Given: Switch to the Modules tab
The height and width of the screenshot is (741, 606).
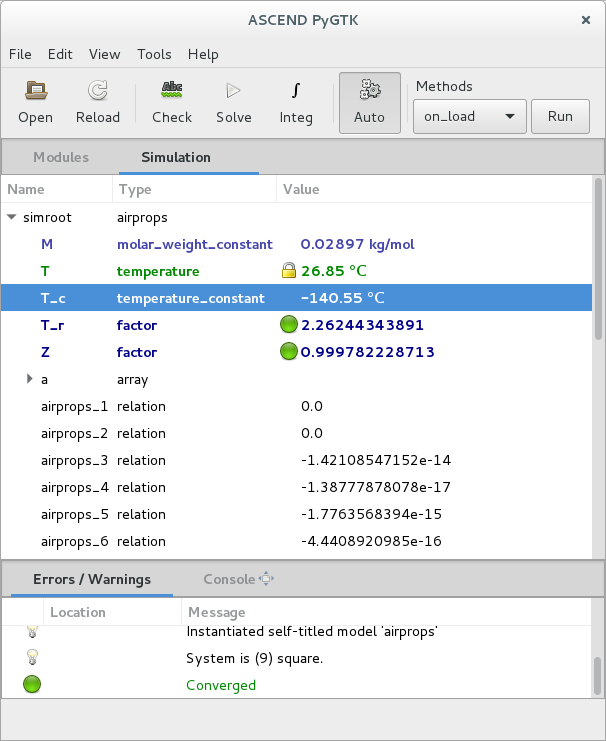Looking at the screenshot, I should [61, 157].
